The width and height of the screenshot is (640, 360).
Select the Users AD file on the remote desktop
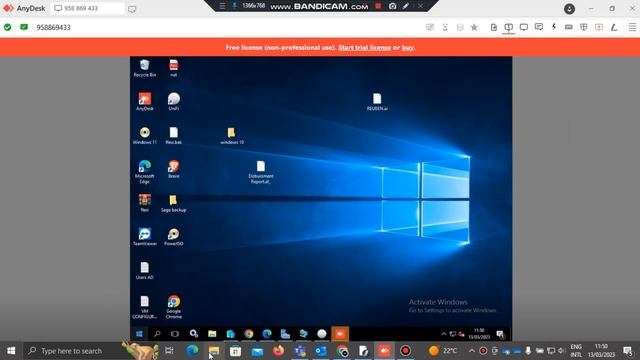point(144,271)
